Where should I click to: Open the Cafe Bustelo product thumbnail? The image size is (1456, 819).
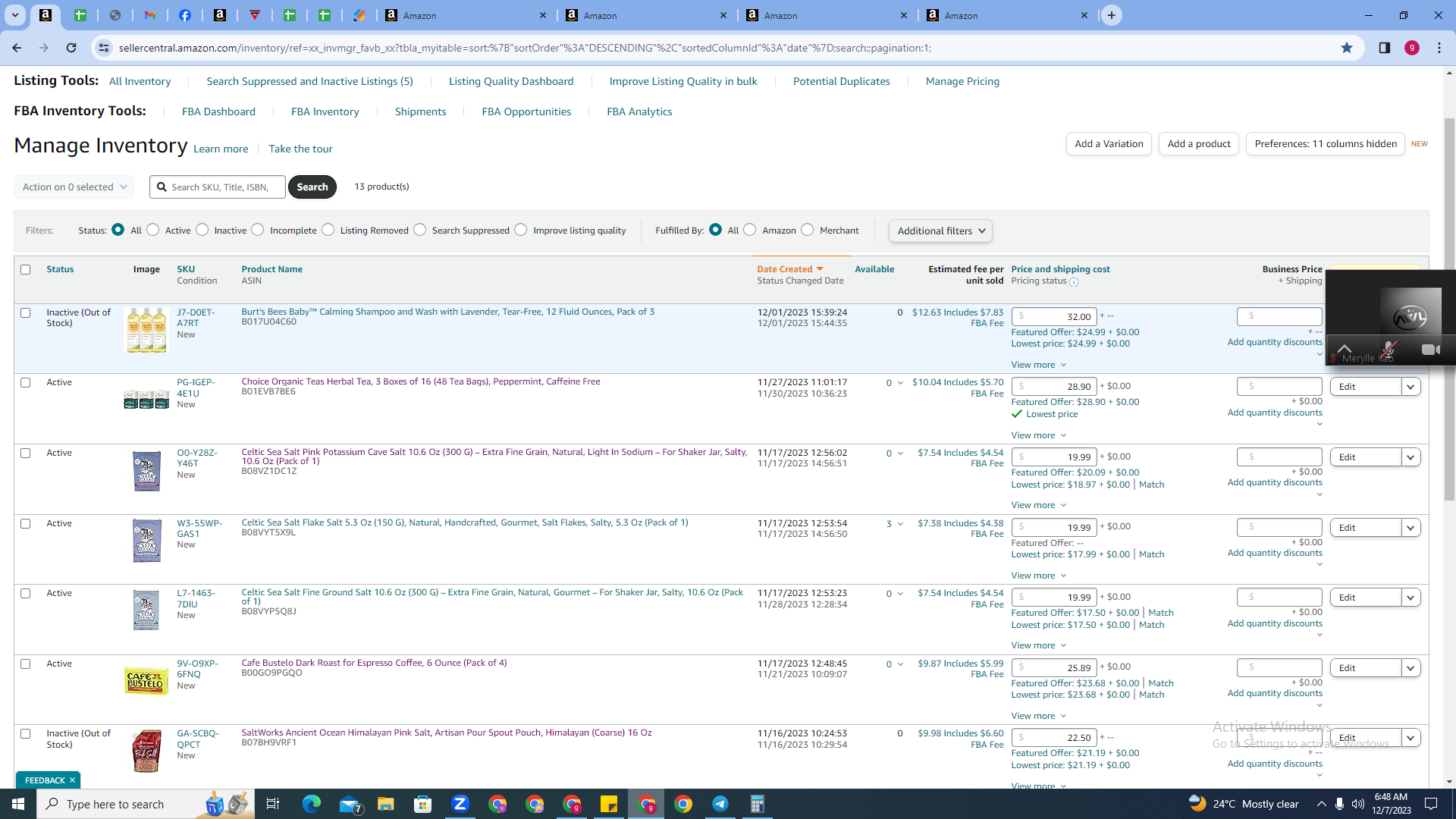coord(146,680)
